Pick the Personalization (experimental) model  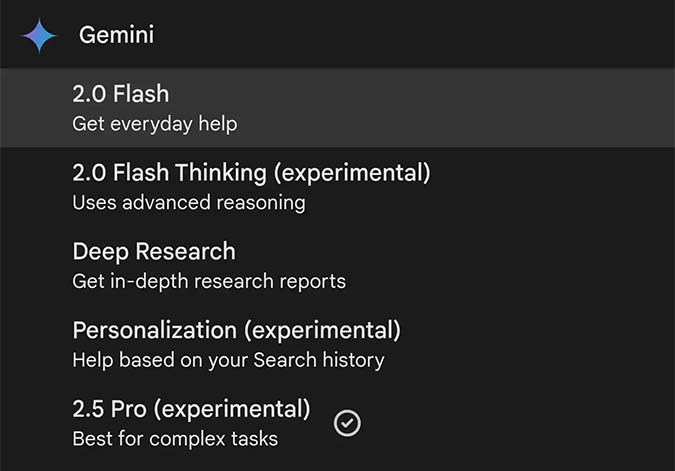pyautogui.click(x=236, y=329)
